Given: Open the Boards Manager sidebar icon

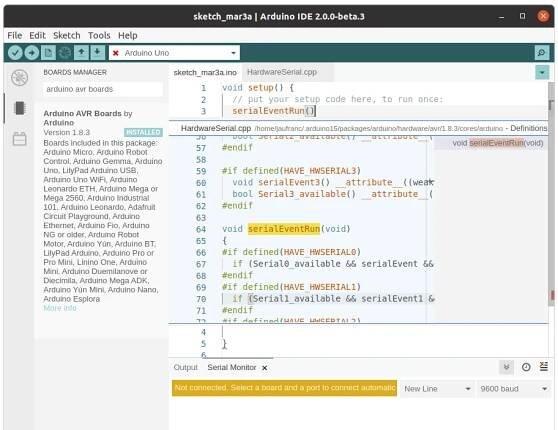Looking at the screenshot, I should [20, 108].
